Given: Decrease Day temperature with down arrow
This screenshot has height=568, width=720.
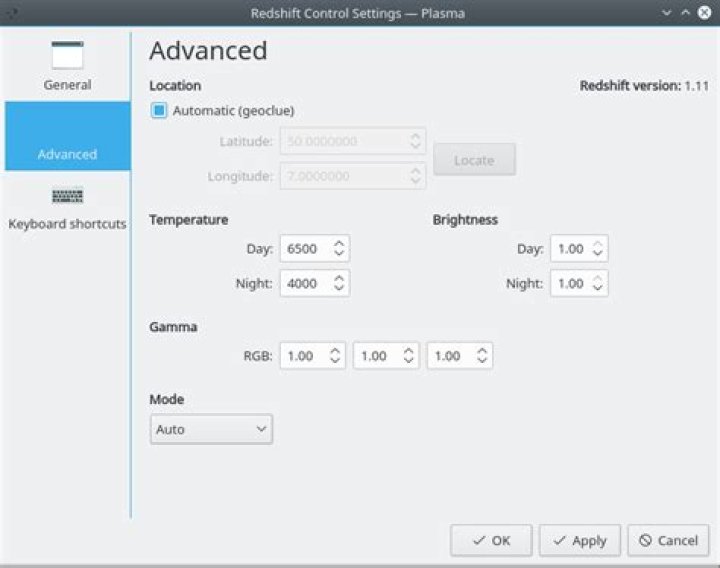Looking at the screenshot, I should 339,253.
